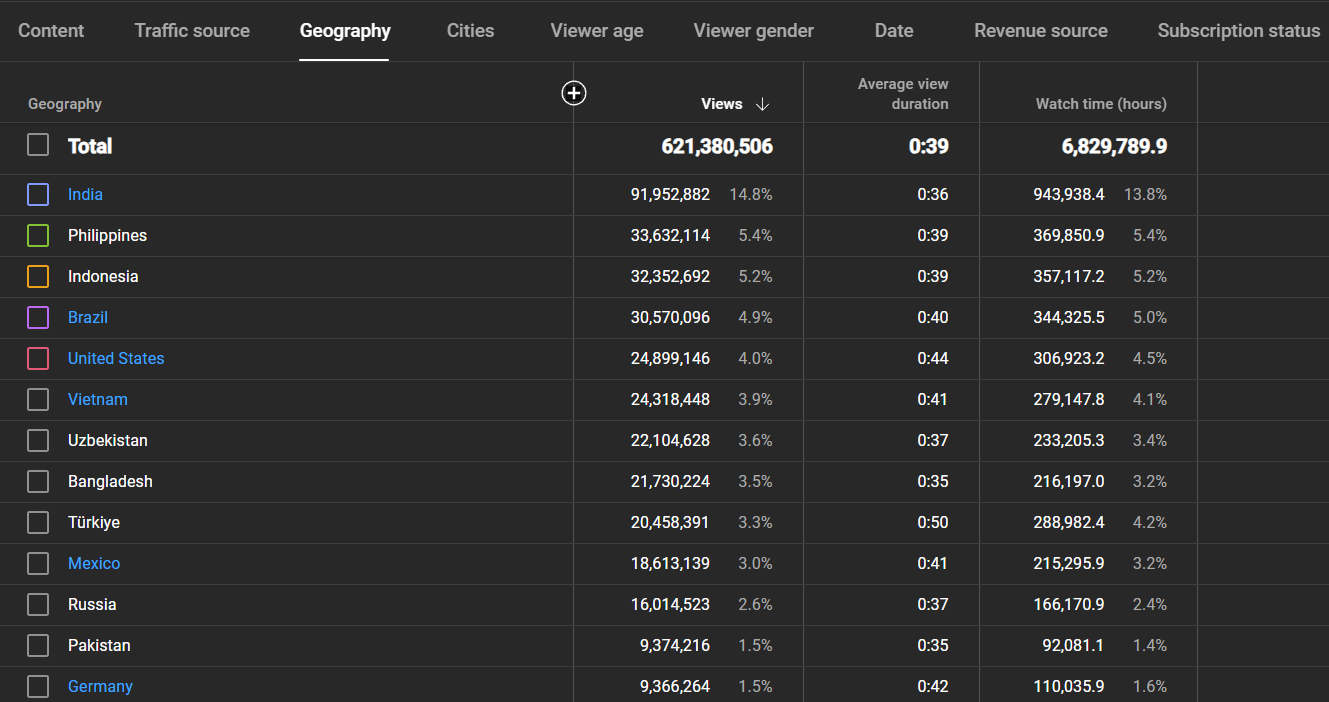Screen dimensions: 1329x702
Task: Sort by Average view duration header
Action: tap(903, 94)
